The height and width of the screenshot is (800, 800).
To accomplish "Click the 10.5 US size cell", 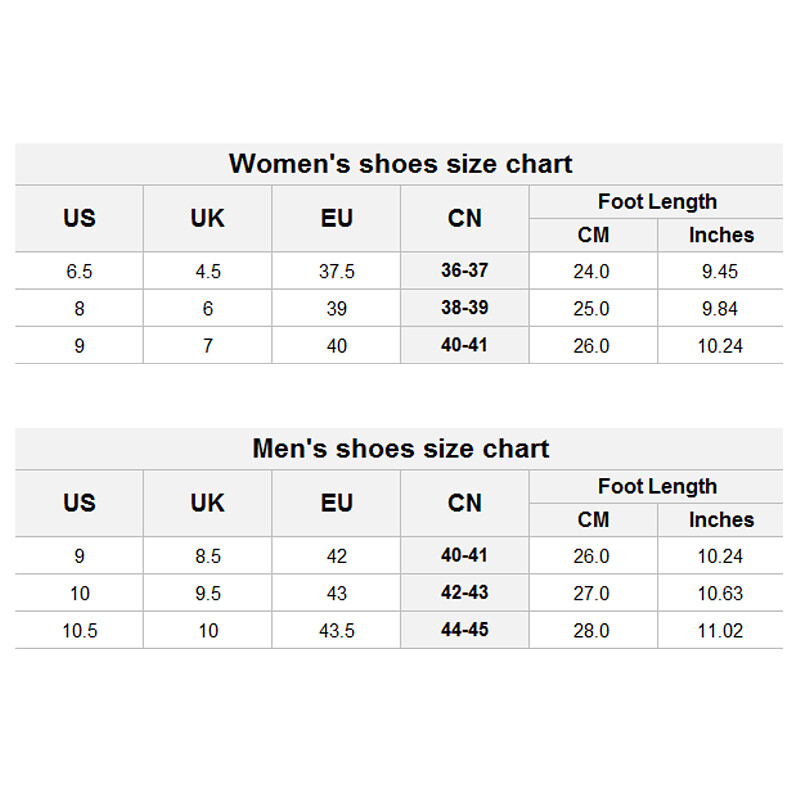I will pos(79,631).
